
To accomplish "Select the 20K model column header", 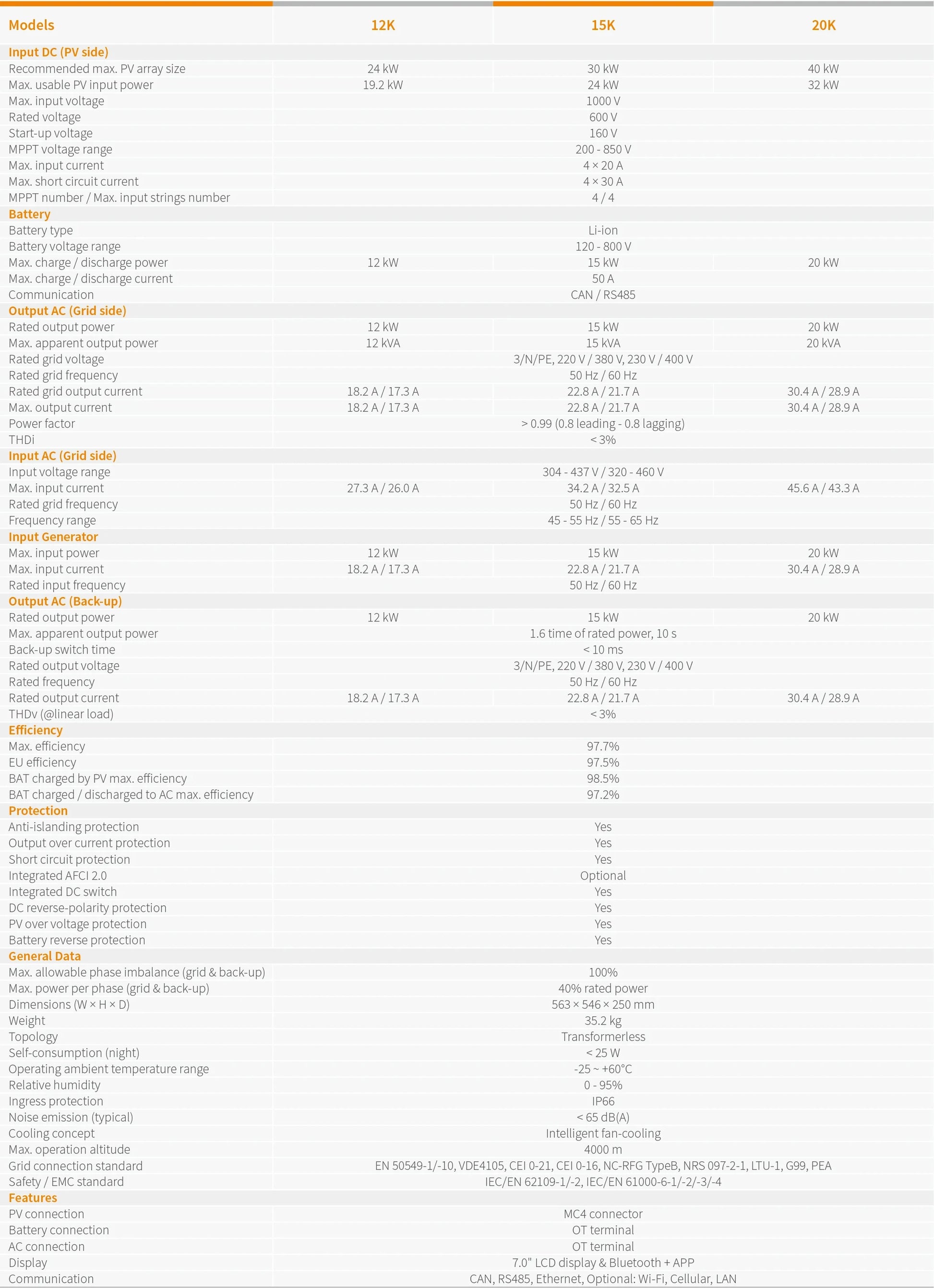I will [823, 25].
